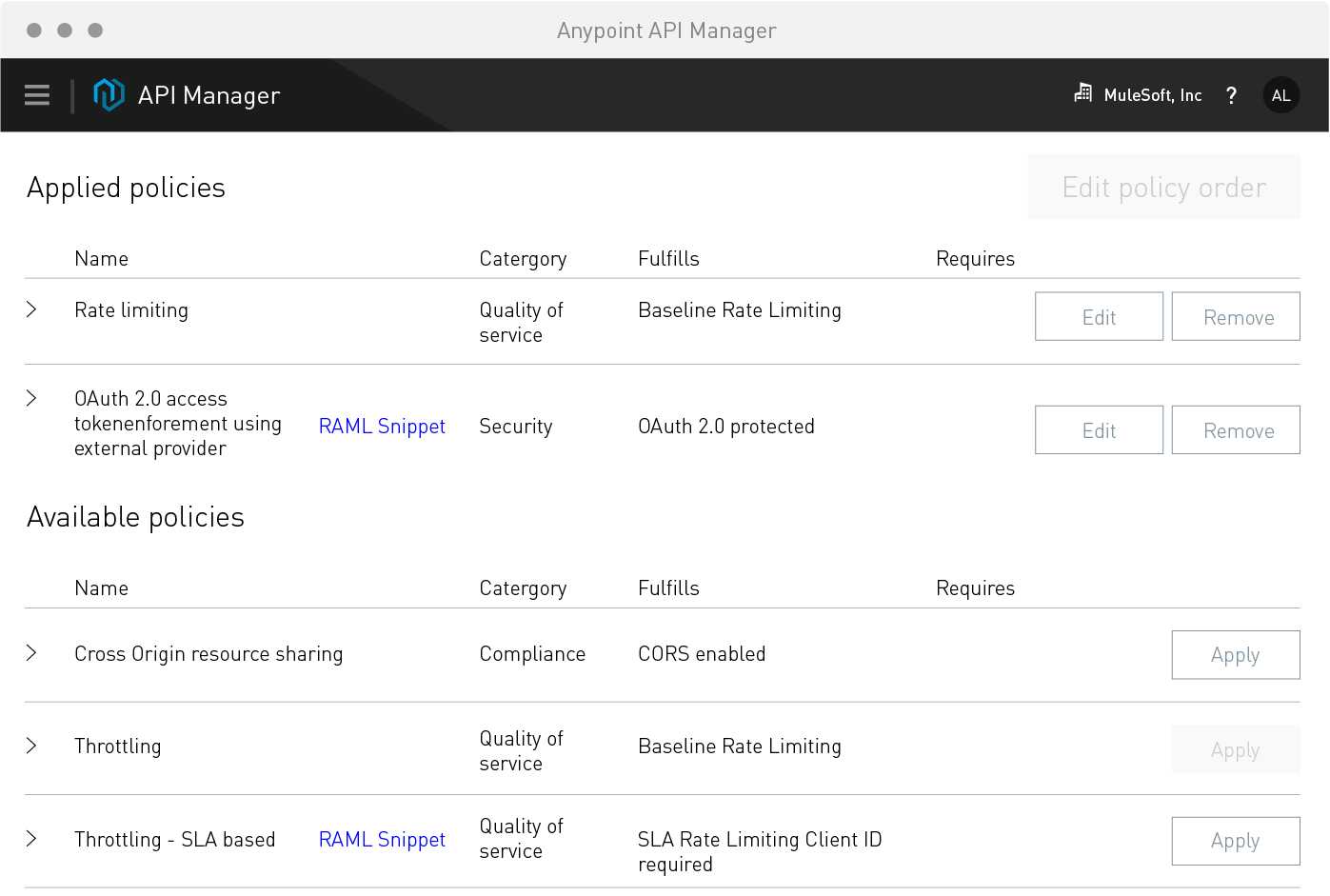Expand the Rate limiting policy details
Image resolution: width=1330 pixels, height=896 pixels.
point(31,309)
